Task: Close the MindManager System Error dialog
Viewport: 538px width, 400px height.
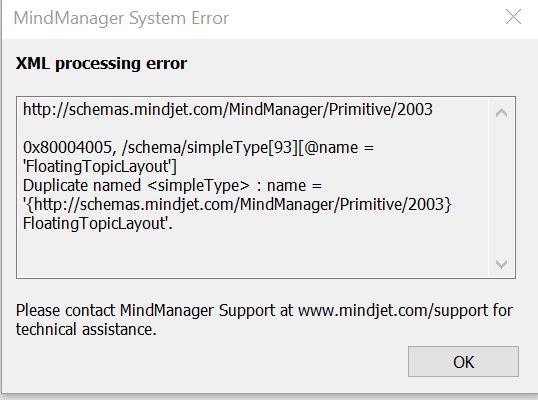Action: [x=513, y=17]
